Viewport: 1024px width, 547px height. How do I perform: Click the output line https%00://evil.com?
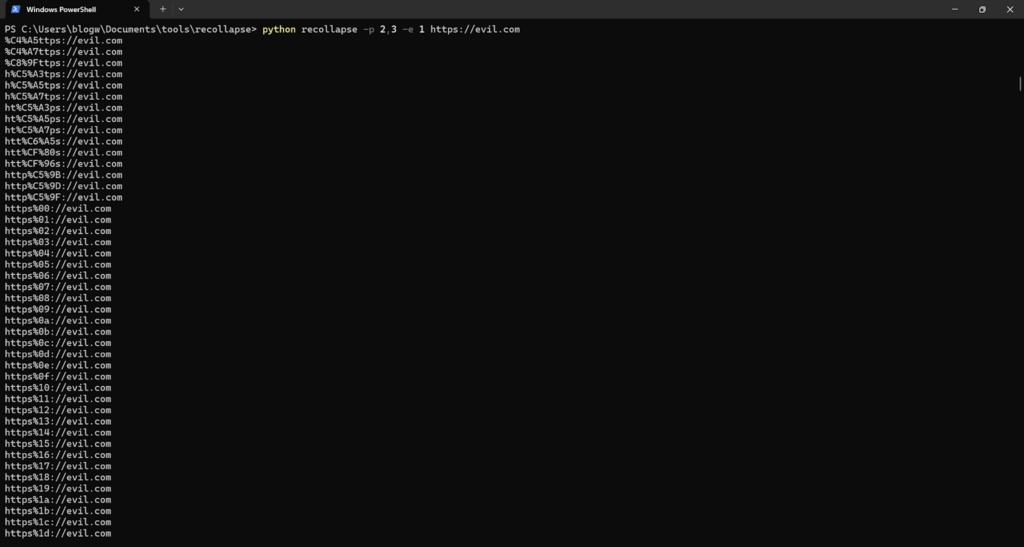click(x=58, y=209)
